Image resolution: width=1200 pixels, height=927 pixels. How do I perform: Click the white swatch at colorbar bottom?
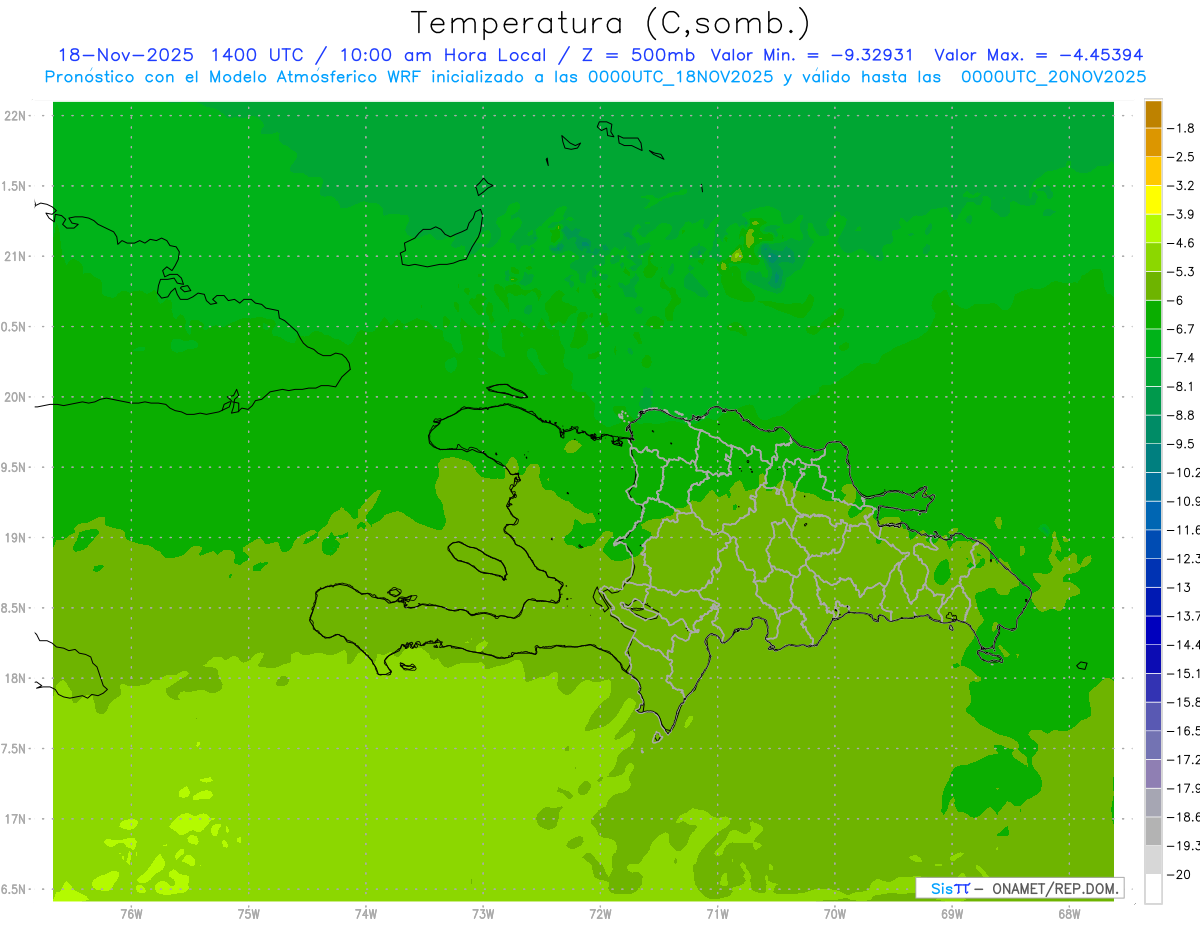pos(1153,889)
